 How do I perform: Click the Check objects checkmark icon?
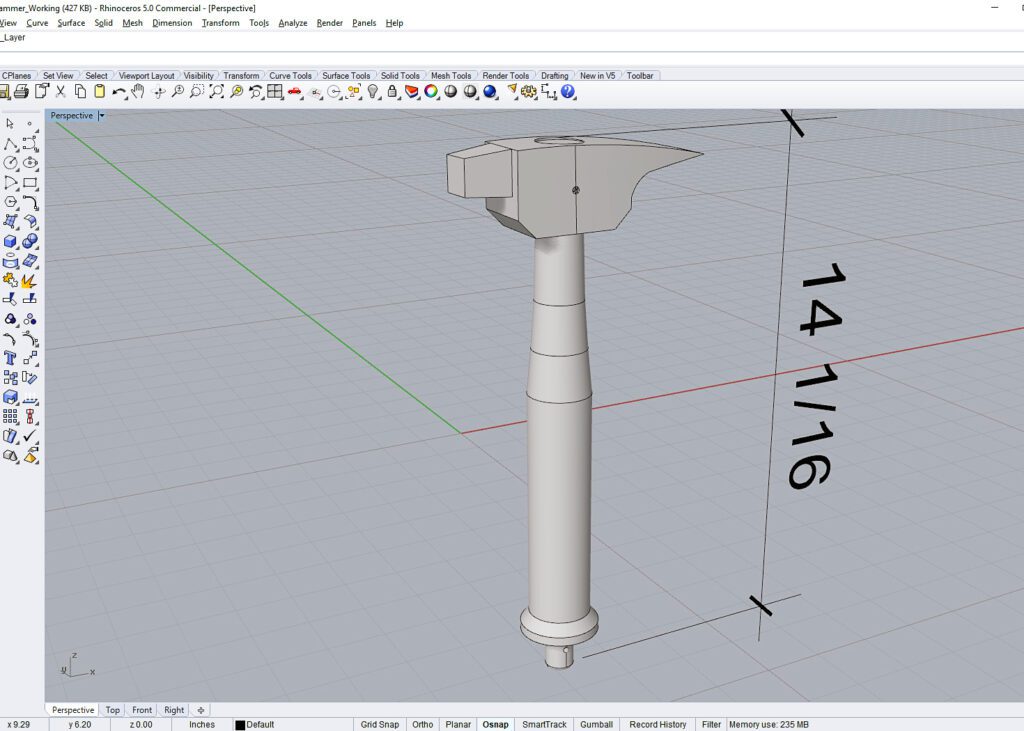(30, 436)
